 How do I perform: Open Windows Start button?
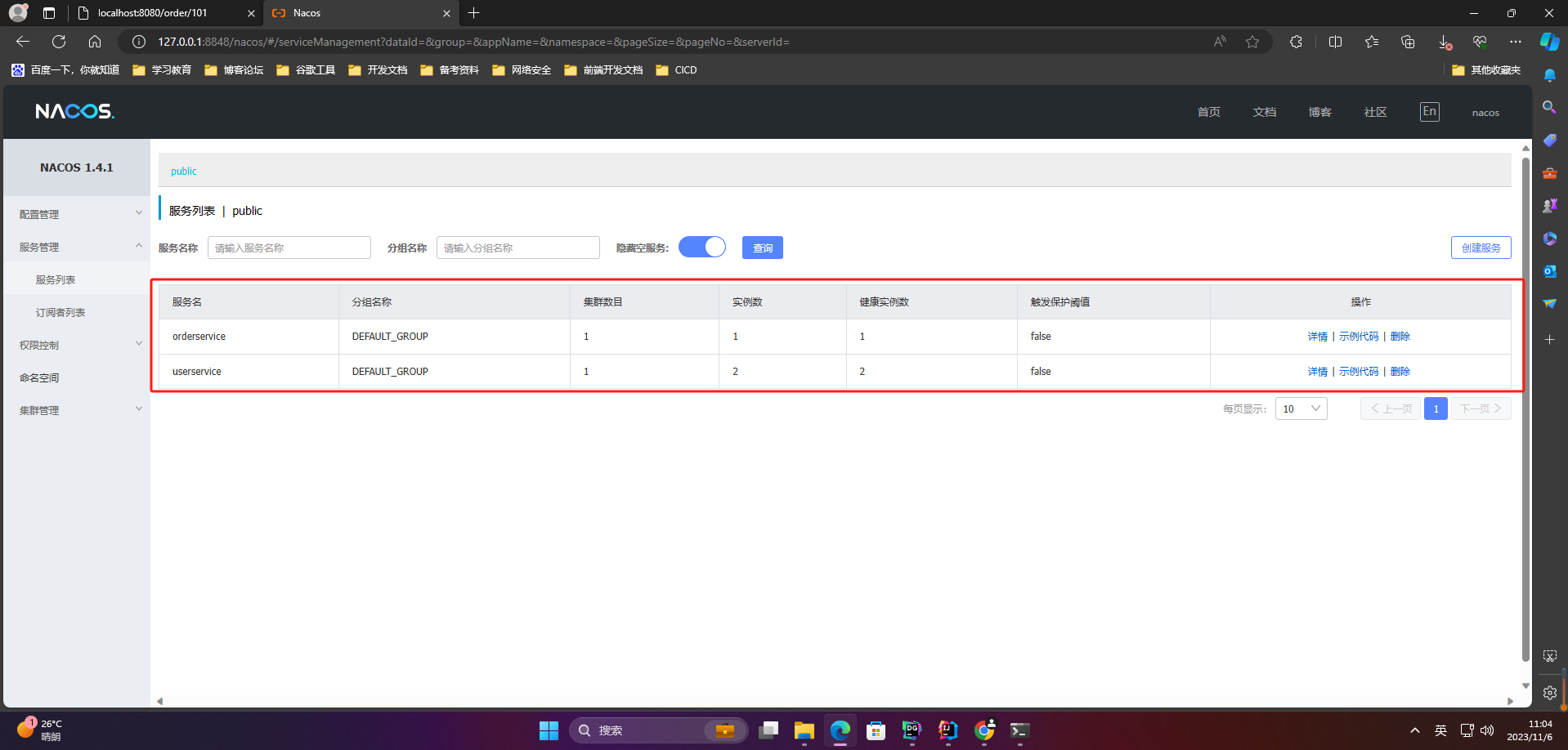coord(549,730)
